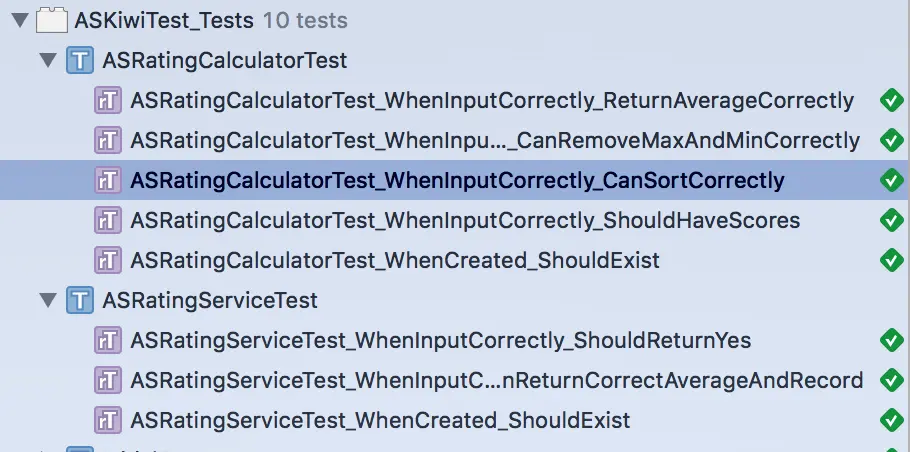Click the CanSortCorrectly test method icon
Viewport: 910px width, 452px height.
coord(108,180)
